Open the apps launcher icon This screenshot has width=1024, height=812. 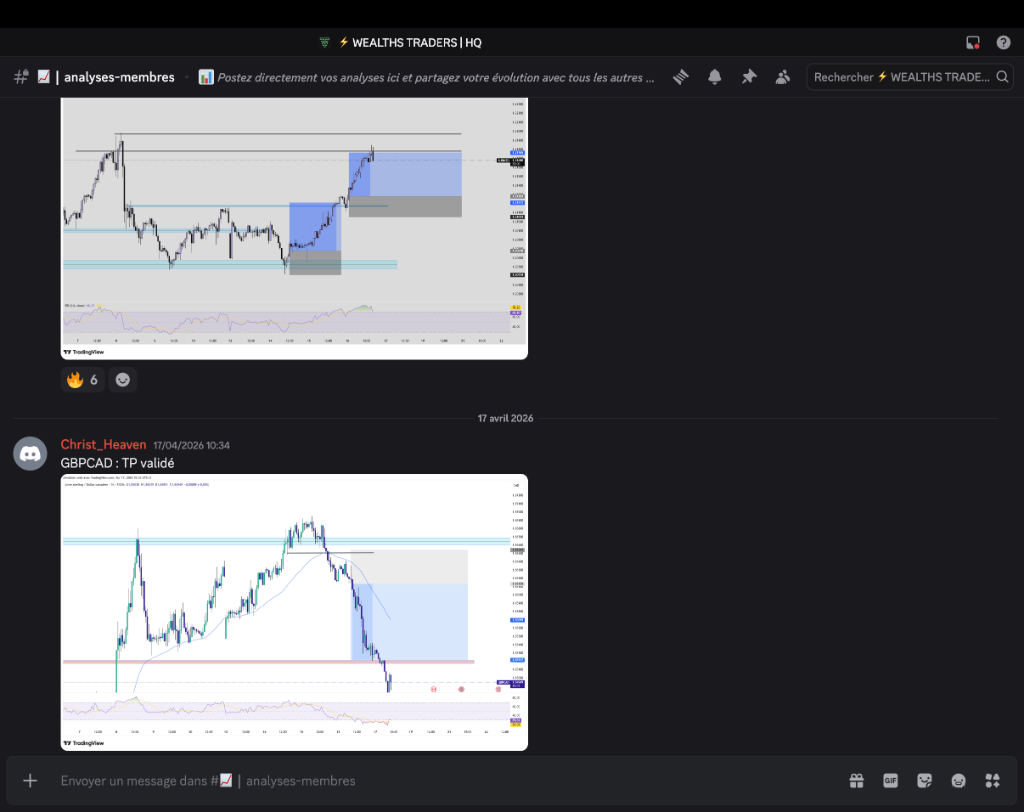[x=992, y=781]
